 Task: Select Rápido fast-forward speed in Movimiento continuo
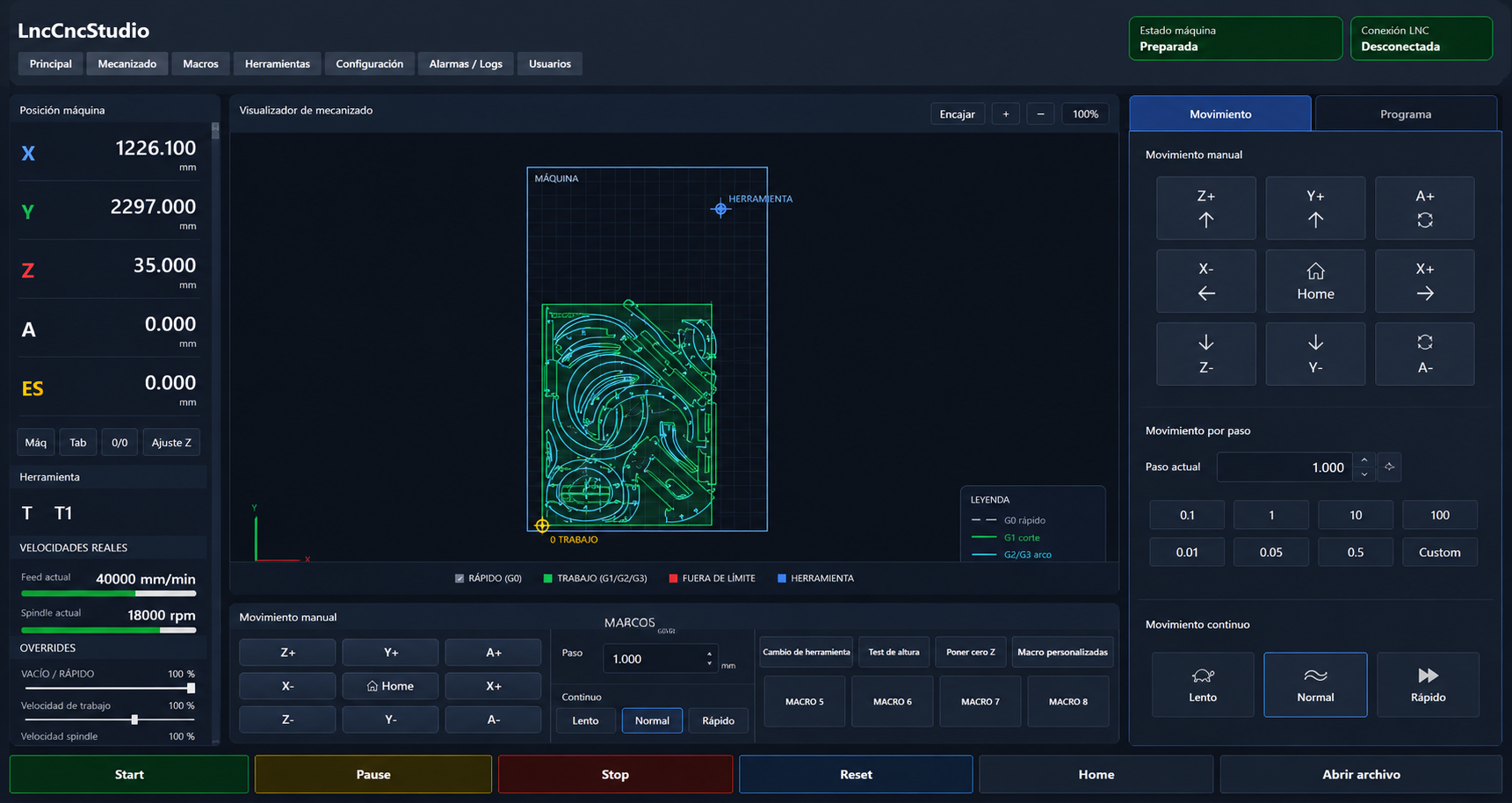tap(1428, 684)
